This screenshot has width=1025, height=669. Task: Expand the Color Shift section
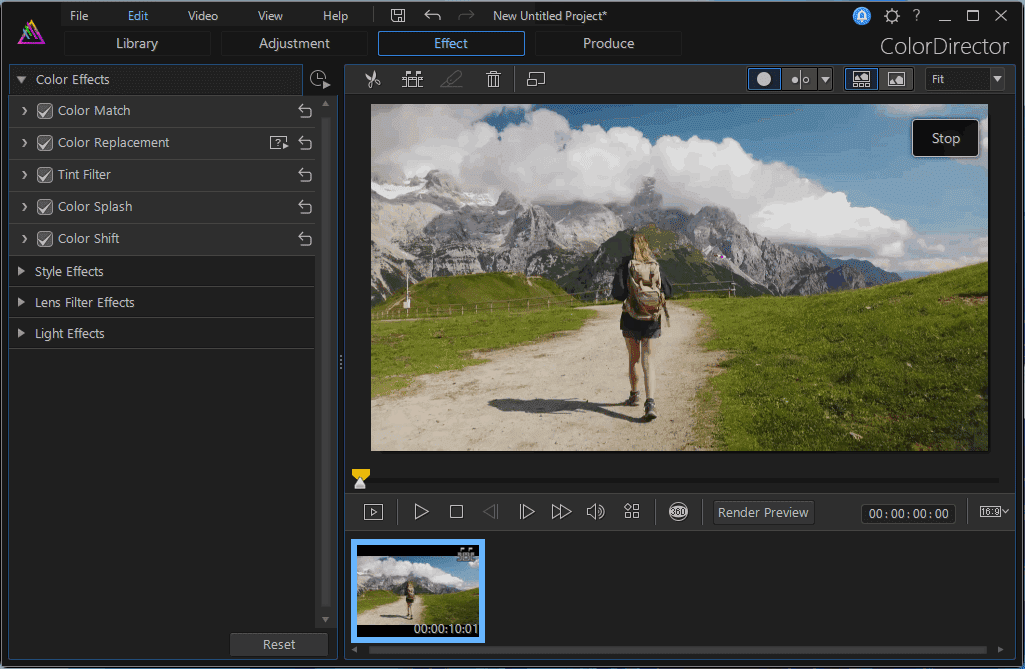pyautogui.click(x=24, y=239)
